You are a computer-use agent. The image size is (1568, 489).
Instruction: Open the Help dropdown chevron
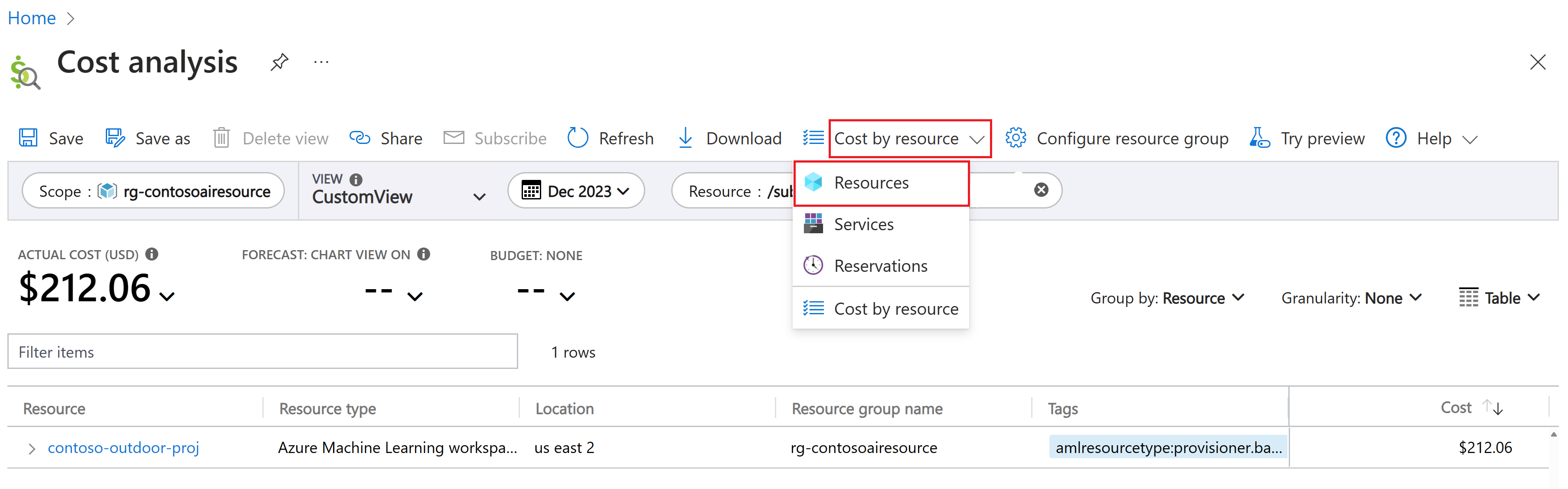coord(1470,139)
